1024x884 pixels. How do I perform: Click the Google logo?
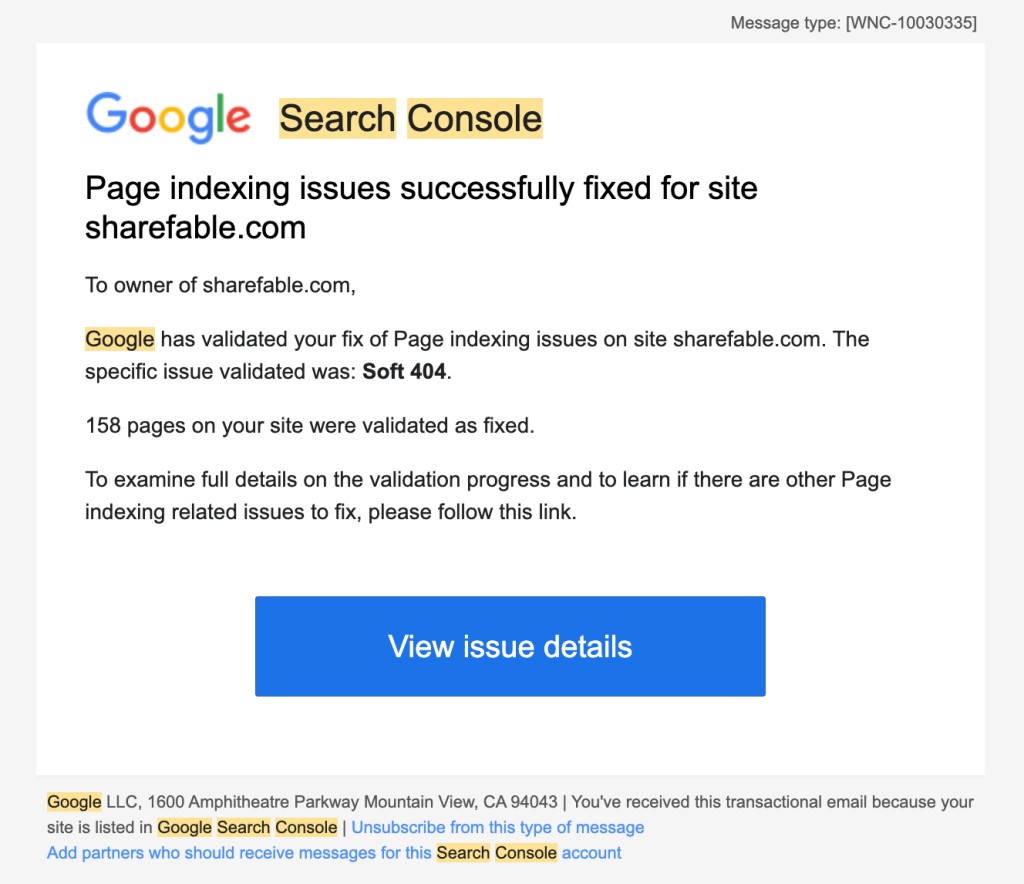point(169,117)
